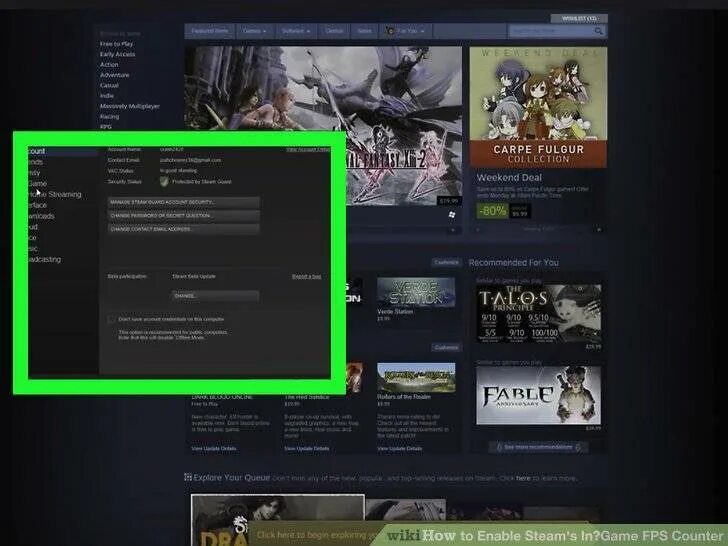Image resolution: width=728 pixels, height=546 pixels.
Task: Open the Software dropdown in store nav
Action: (x=296, y=31)
